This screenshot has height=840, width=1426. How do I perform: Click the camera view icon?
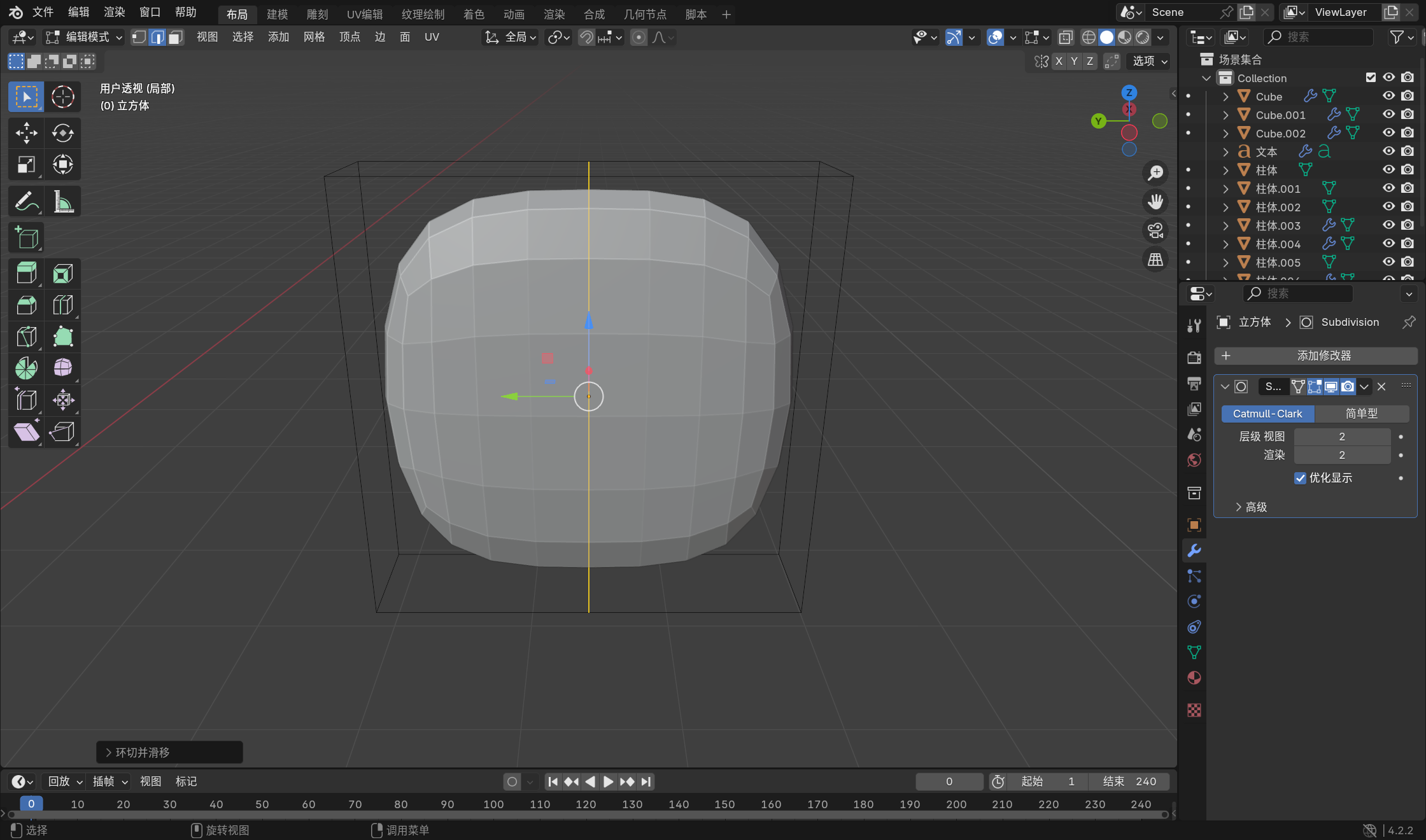point(1155,230)
